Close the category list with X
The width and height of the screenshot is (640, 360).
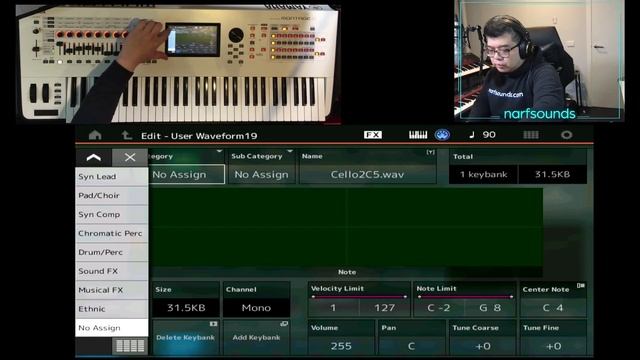click(130, 157)
